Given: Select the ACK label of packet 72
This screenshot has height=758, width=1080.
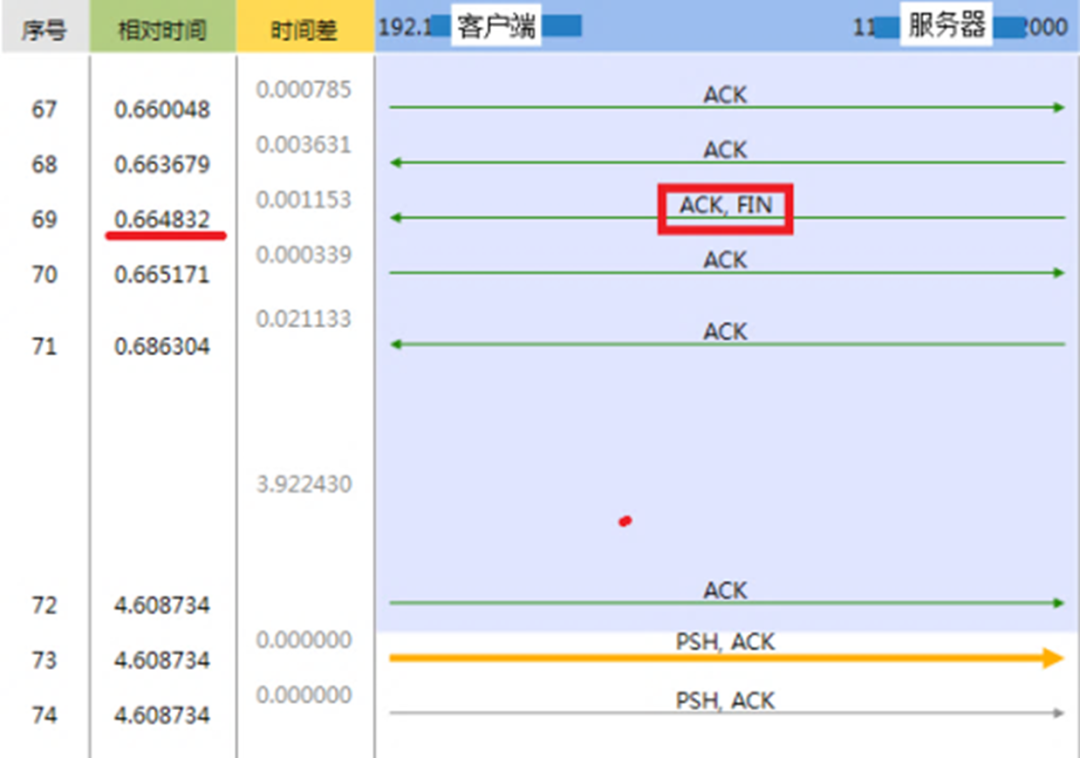Looking at the screenshot, I should coord(725,590).
